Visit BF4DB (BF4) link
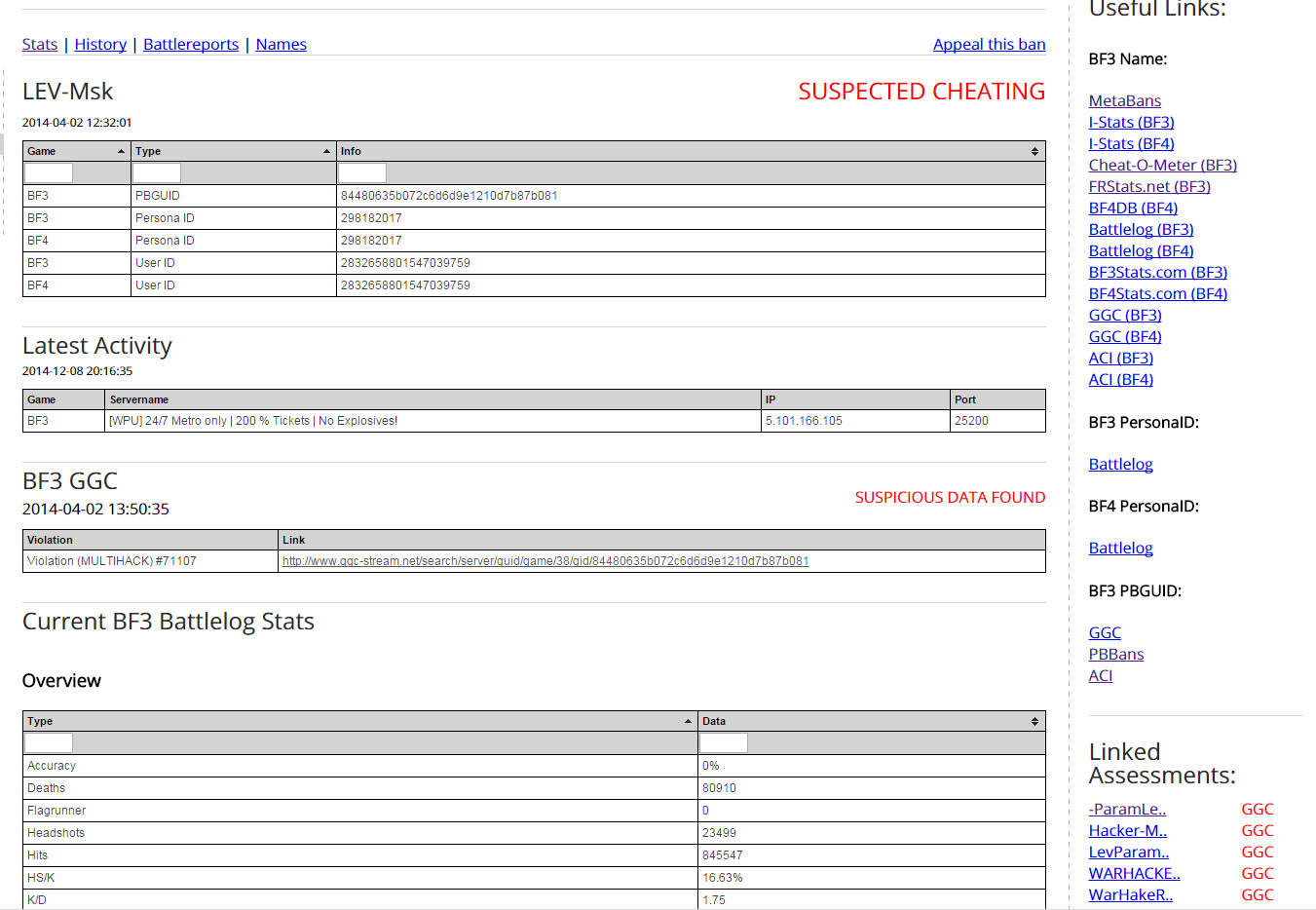The height and width of the screenshot is (910, 1316). [1133, 208]
